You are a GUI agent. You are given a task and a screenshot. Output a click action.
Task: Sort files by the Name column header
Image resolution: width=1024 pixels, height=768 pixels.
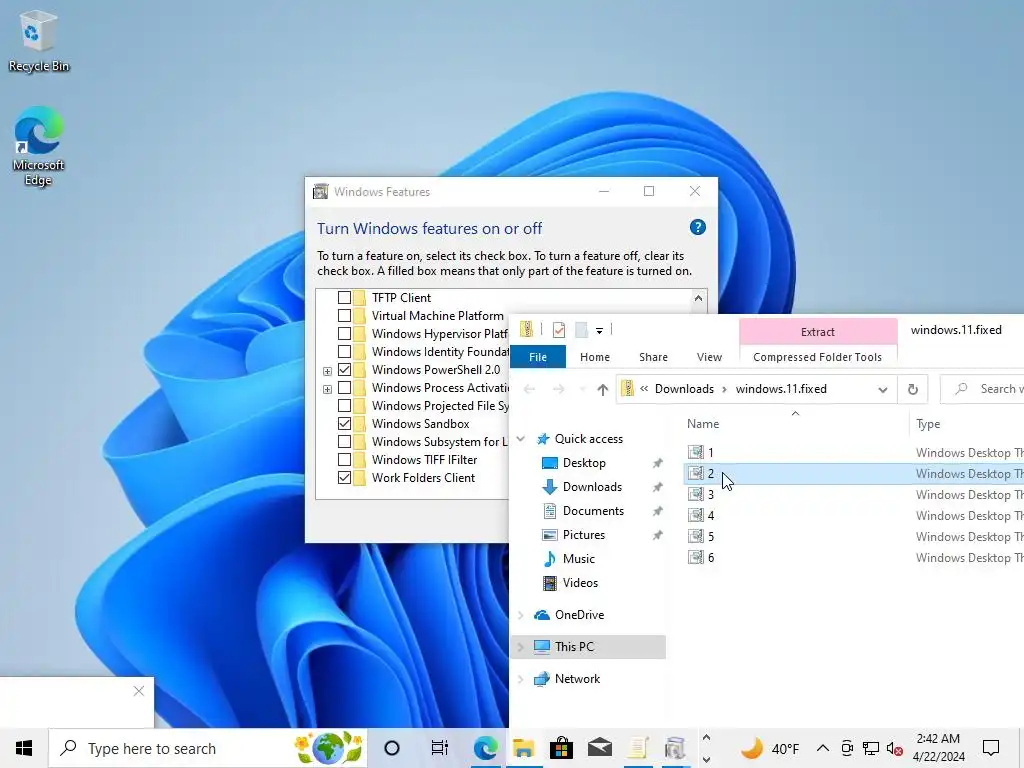tap(795, 424)
